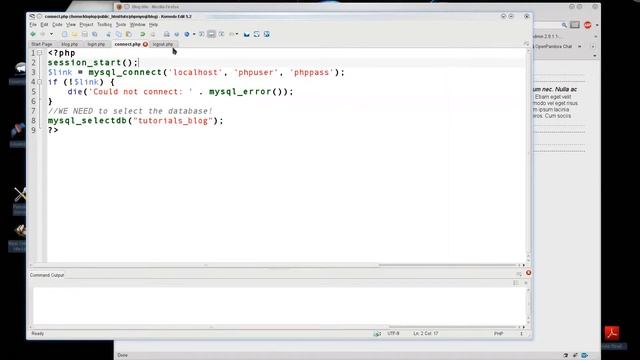The height and width of the screenshot is (360, 640).
Task: Click the text 'tutorials_blog' in line 8
Action: click(x=173, y=121)
